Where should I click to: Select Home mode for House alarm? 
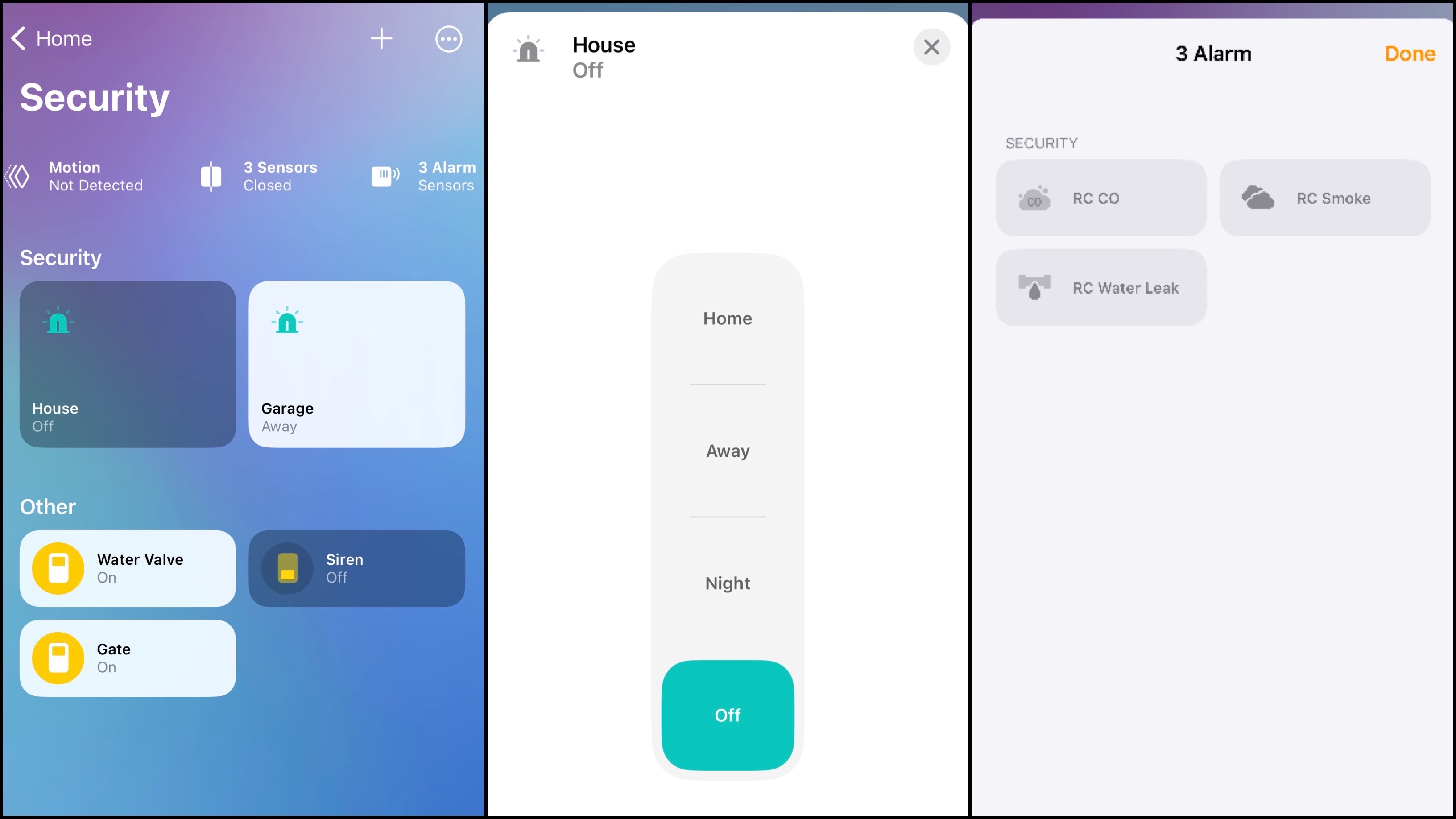pyautogui.click(x=727, y=318)
